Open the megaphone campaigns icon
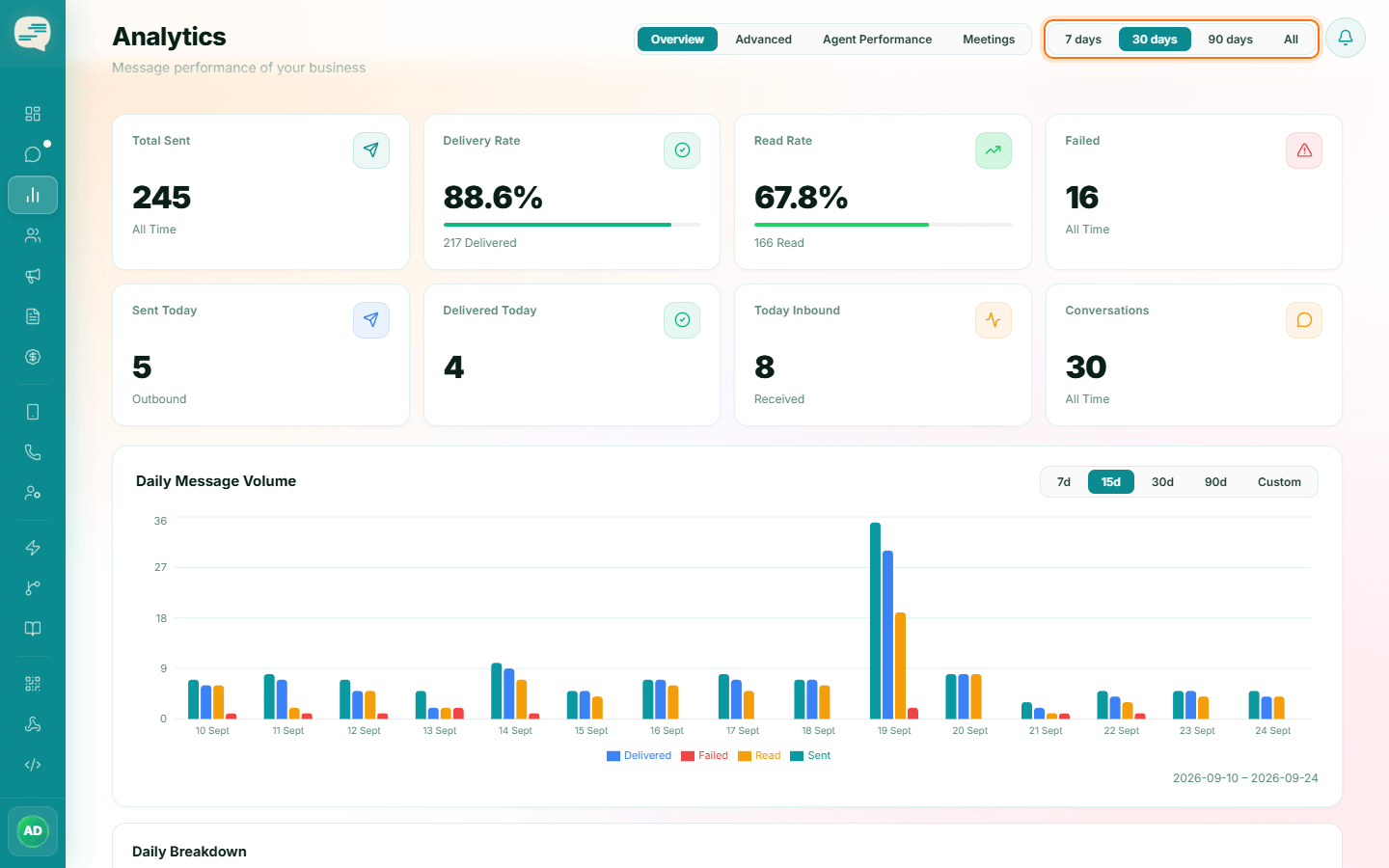 point(33,276)
